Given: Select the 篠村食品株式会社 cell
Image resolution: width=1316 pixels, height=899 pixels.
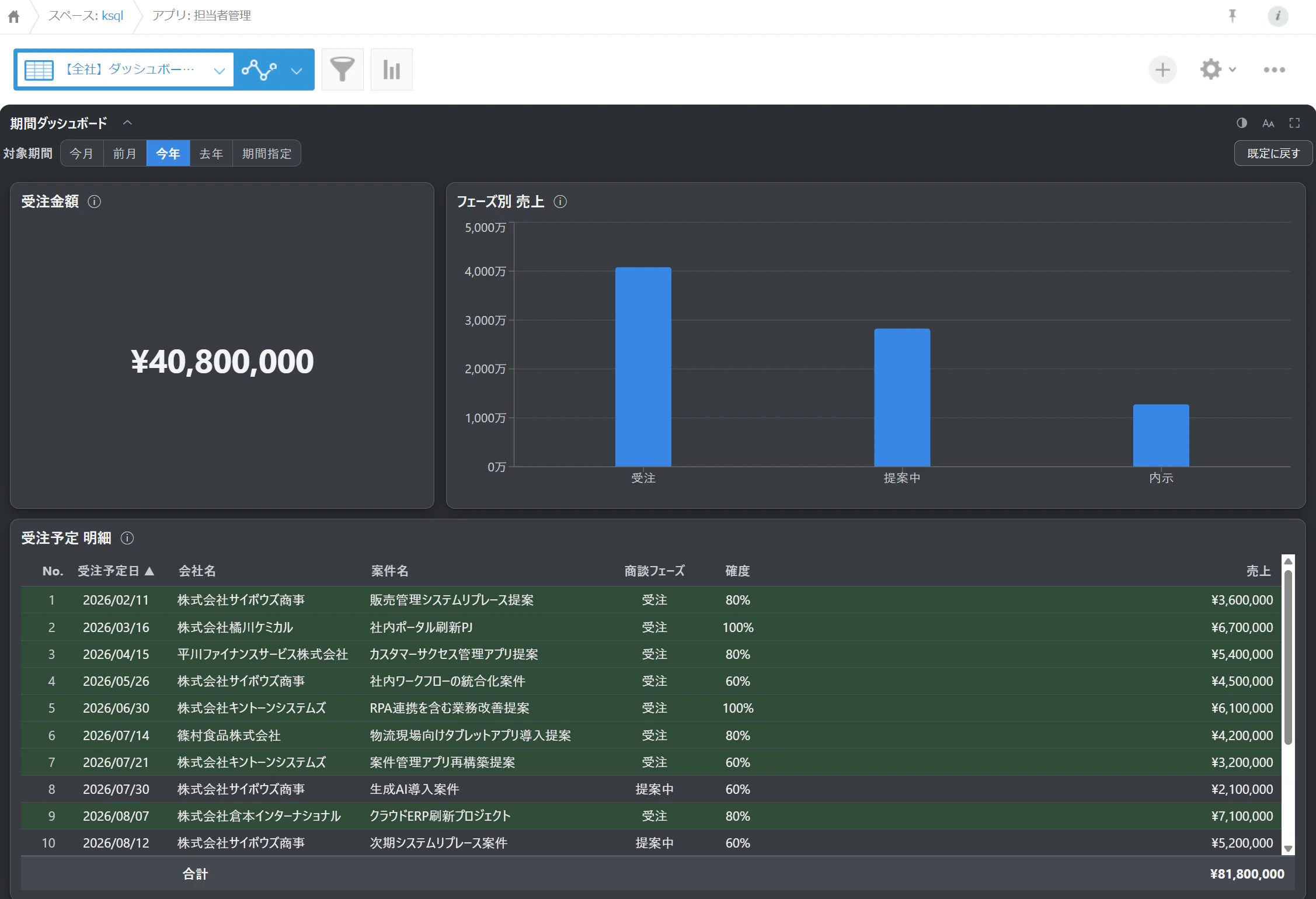Looking at the screenshot, I should coord(229,735).
